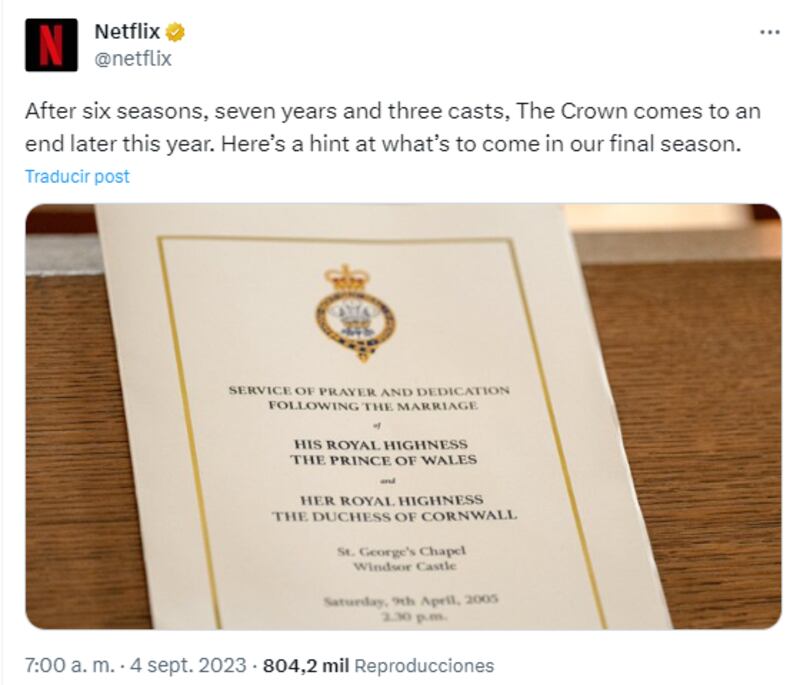Click the Saturday, 9th April, 2005 date line
Viewport: 800px width, 685px height.
coord(410,600)
